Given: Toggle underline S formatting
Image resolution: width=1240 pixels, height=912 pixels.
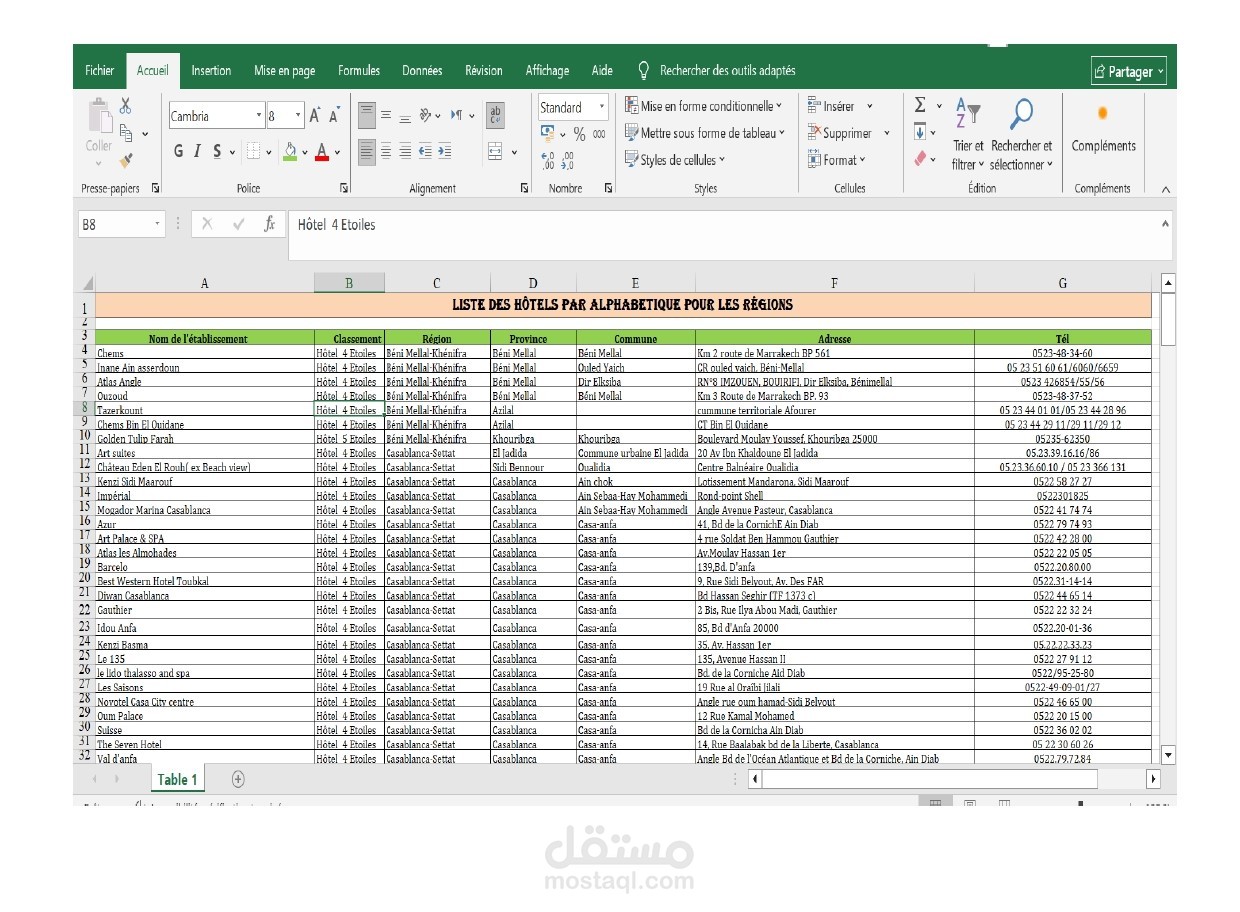Looking at the screenshot, I should pyautogui.click(x=218, y=151).
